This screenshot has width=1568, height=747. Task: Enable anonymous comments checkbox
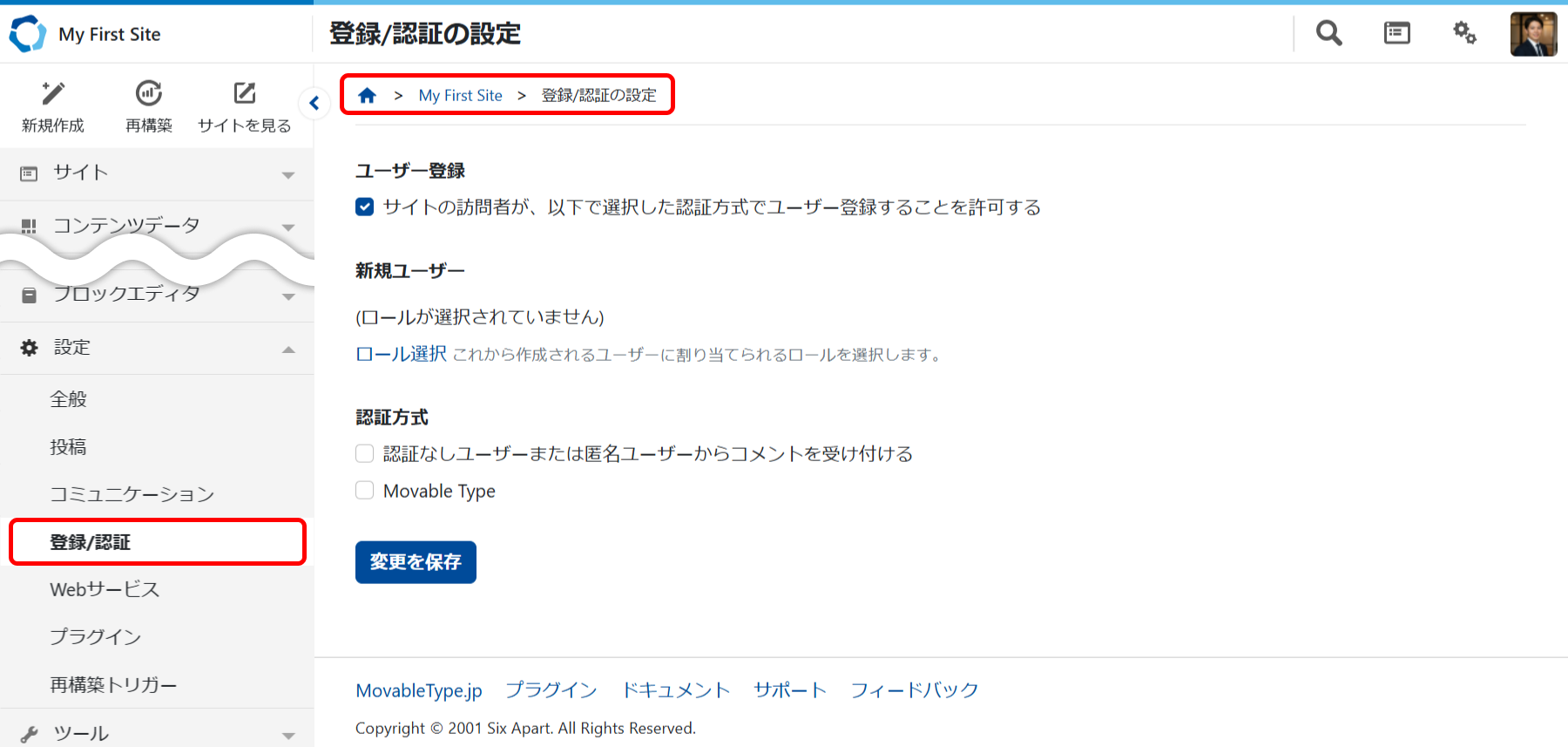pyautogui.click(x=365, y=453)
